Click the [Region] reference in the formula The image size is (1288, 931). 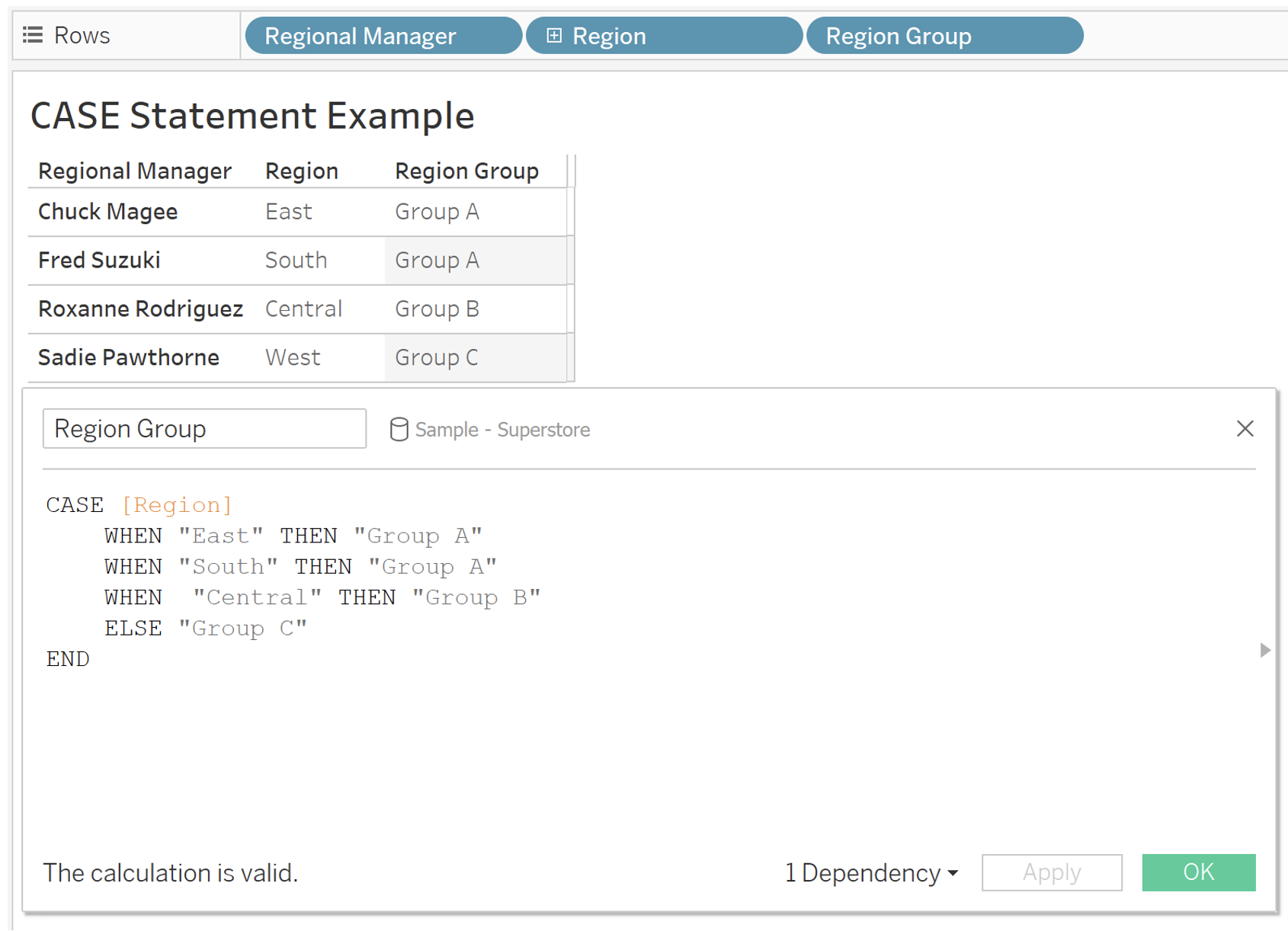click(178, 504)
